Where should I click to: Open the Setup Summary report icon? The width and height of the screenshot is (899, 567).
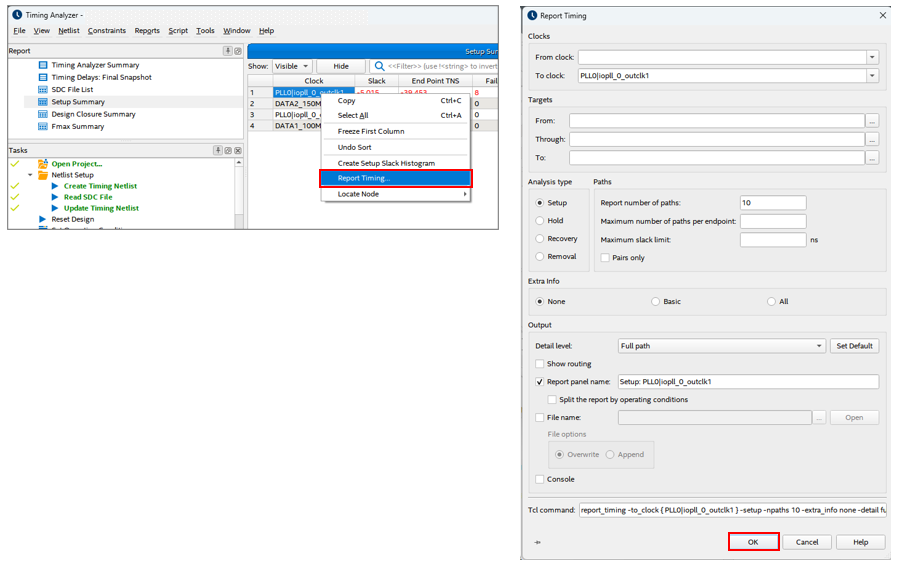click(x=43, y=102)
